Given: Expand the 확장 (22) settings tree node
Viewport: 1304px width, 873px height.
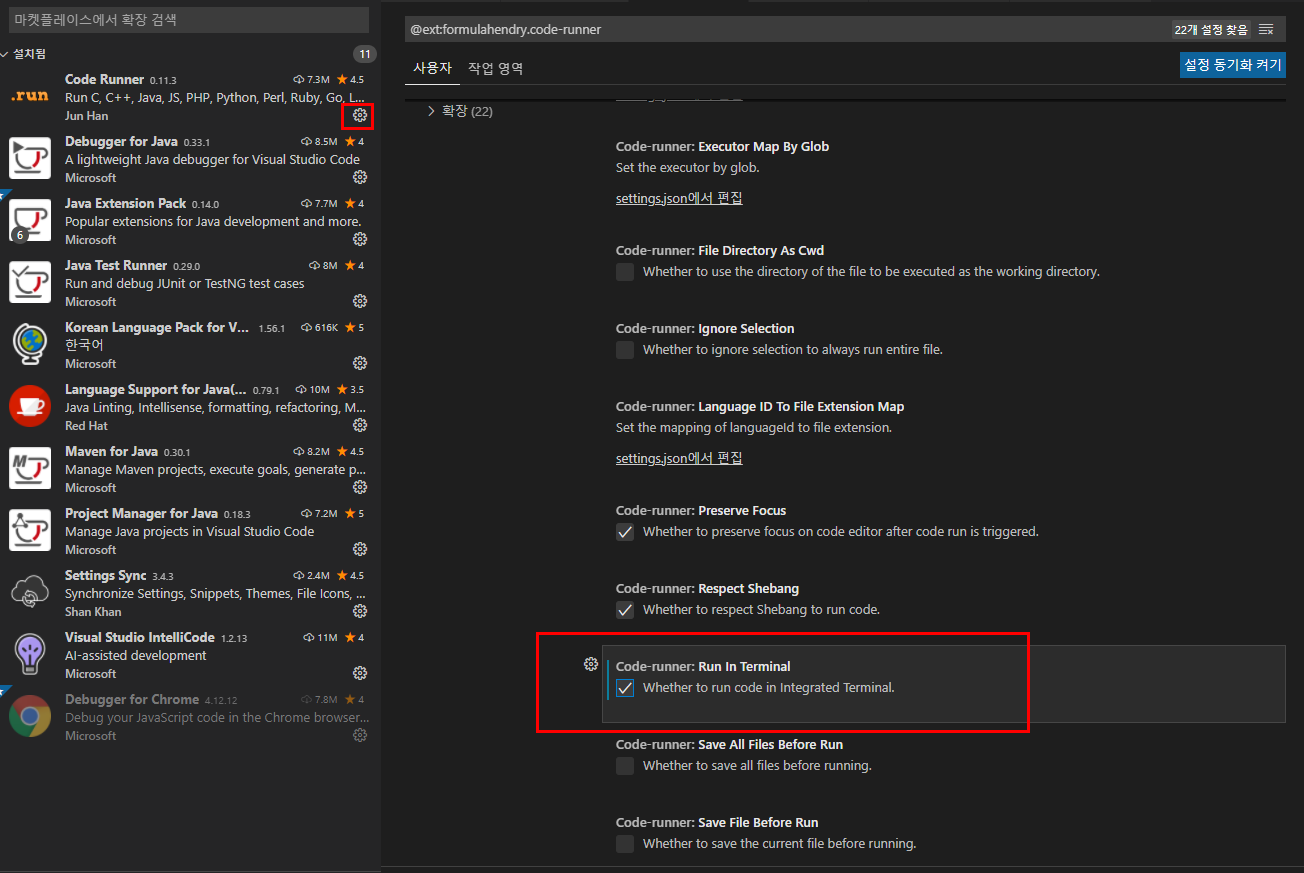Looking at the screenshot, I should (460, 111).
